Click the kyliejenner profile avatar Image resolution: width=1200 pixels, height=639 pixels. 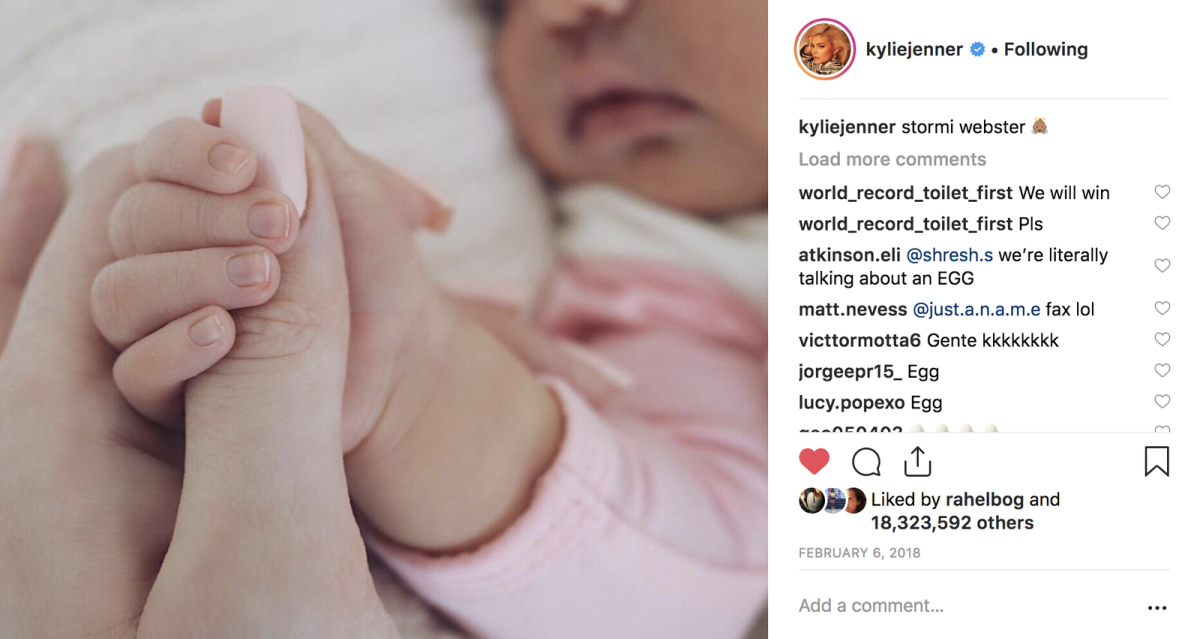click(x=825, y=49)
